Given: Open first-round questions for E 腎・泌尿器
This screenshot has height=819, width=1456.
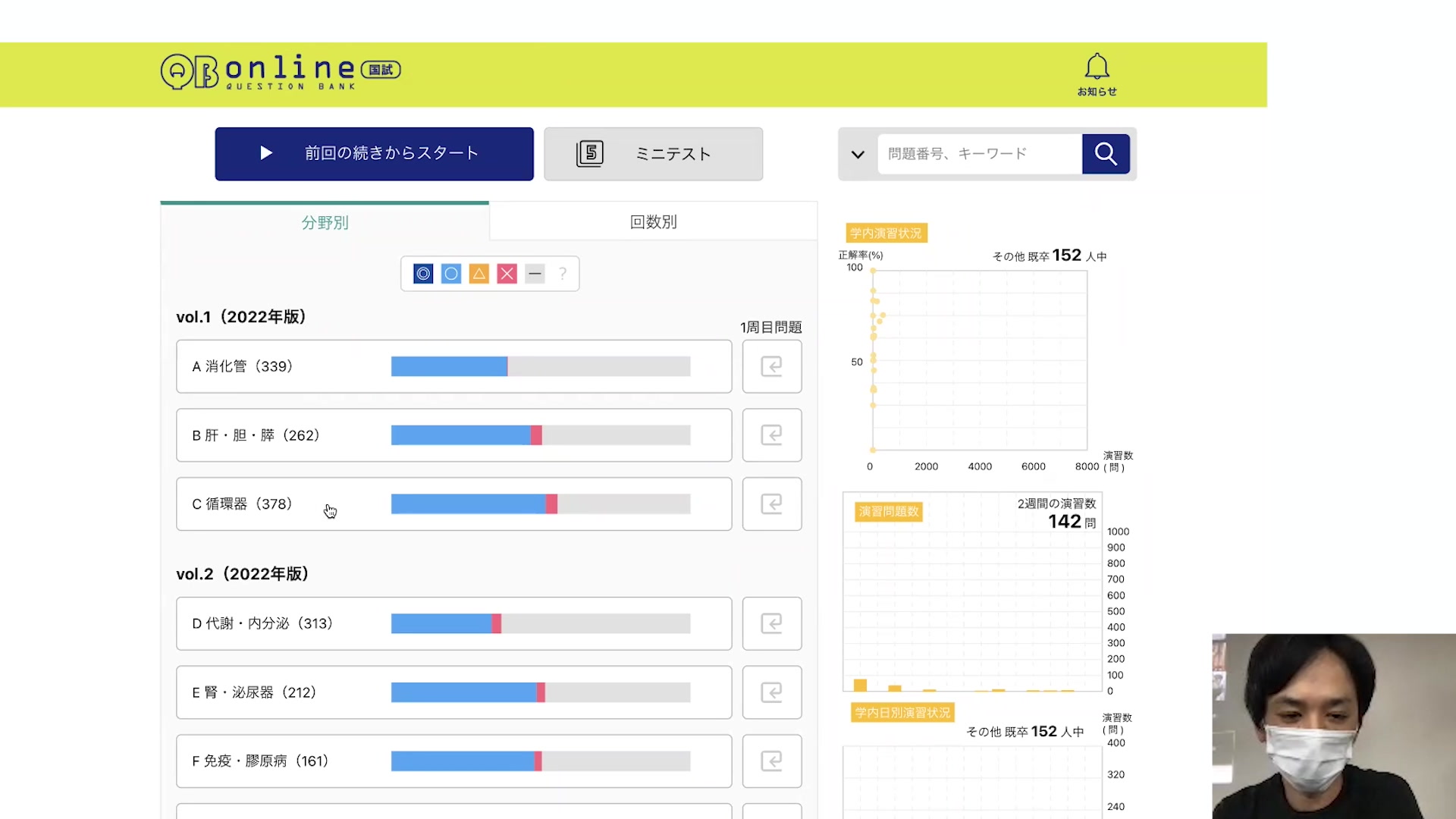Looking at the screenshot, I should click(x=771, y=692).
